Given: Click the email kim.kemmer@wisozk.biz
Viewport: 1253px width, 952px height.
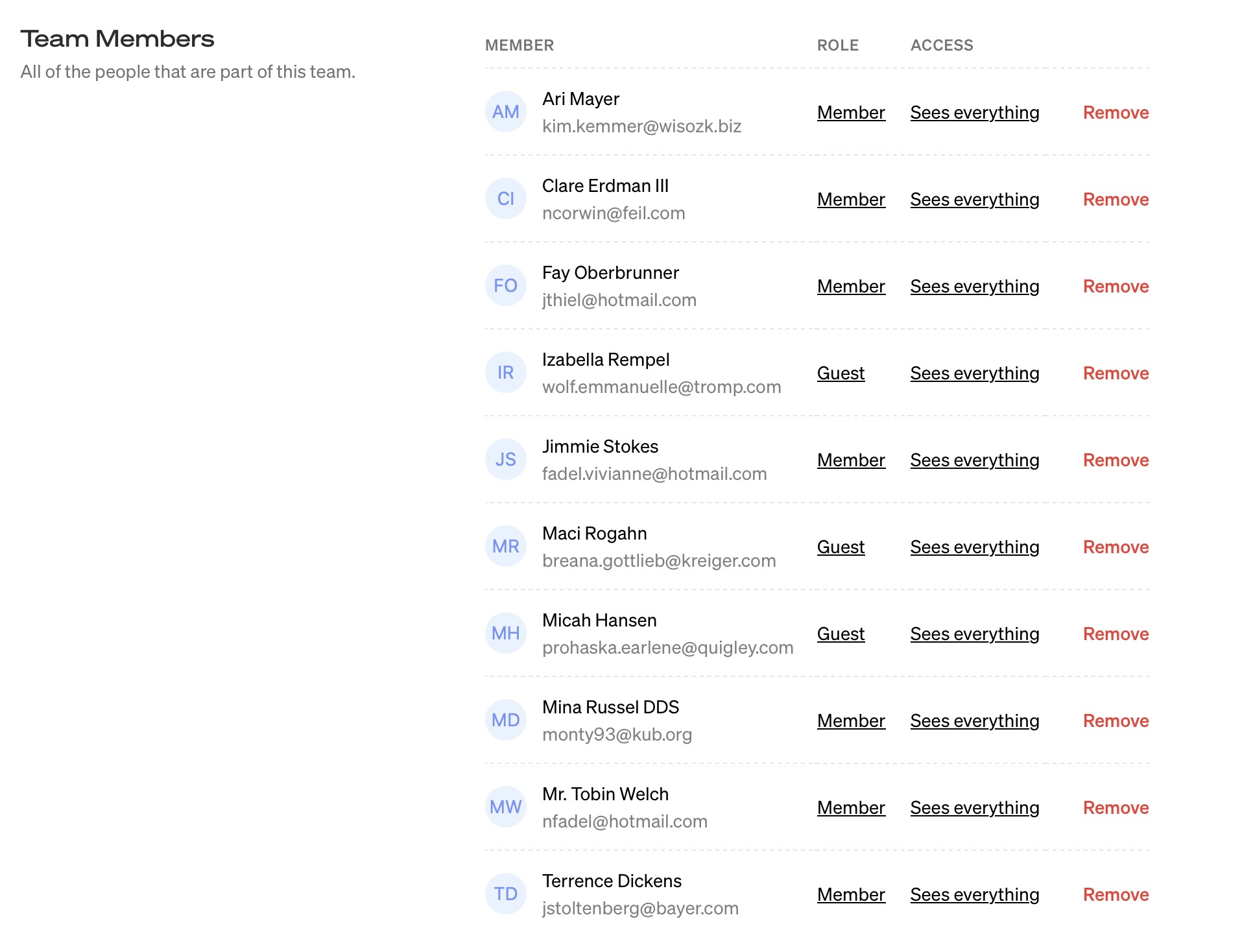Looking at the screenshot, I should tap(641, 126).
